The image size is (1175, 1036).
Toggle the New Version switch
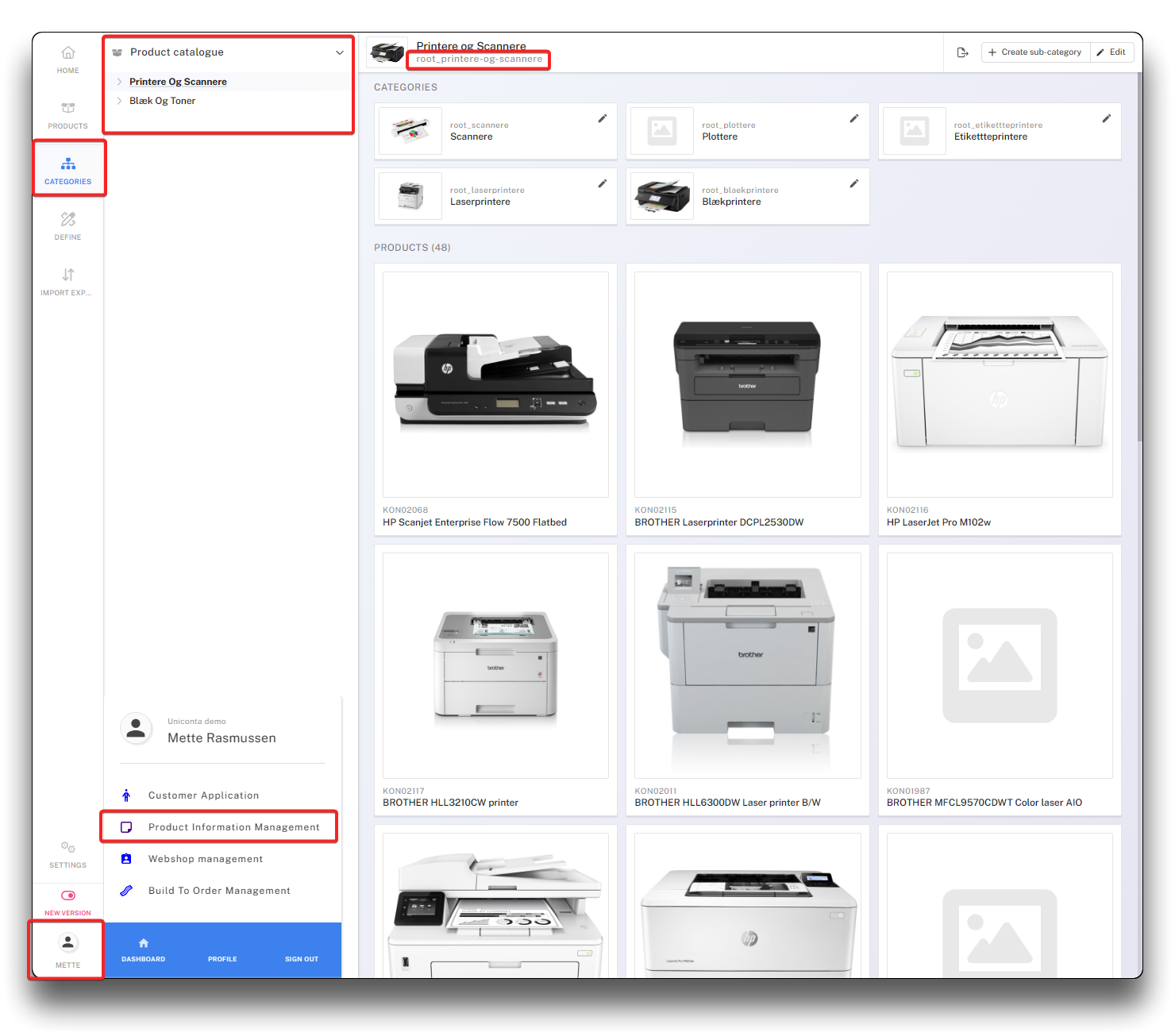click(68, 895)
